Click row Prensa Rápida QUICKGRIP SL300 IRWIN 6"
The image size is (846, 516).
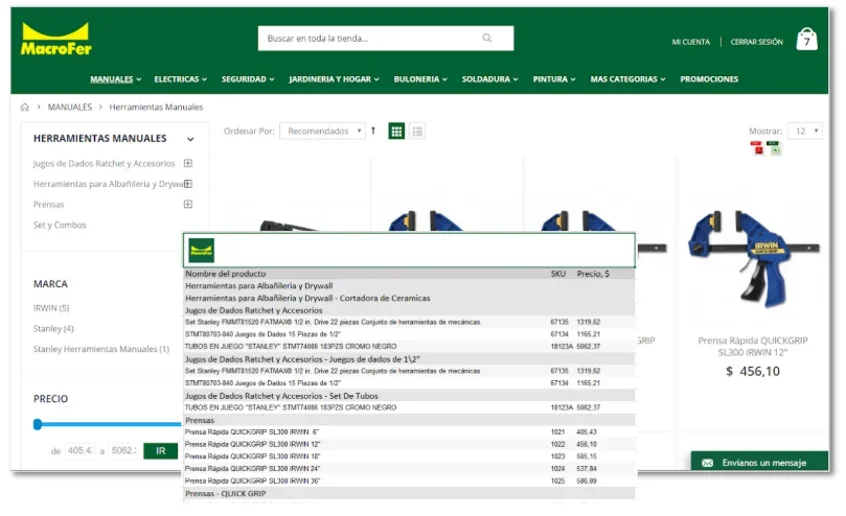coord(410,432)
